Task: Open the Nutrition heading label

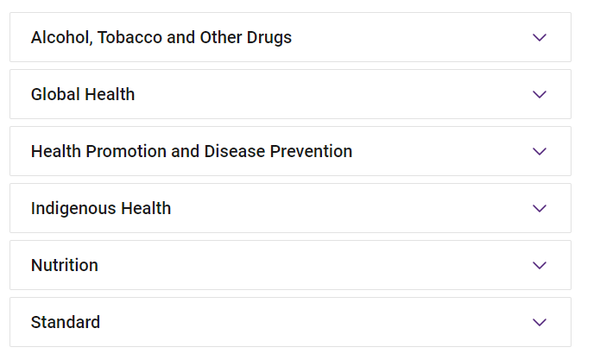Action: click(x=64, y=266)
